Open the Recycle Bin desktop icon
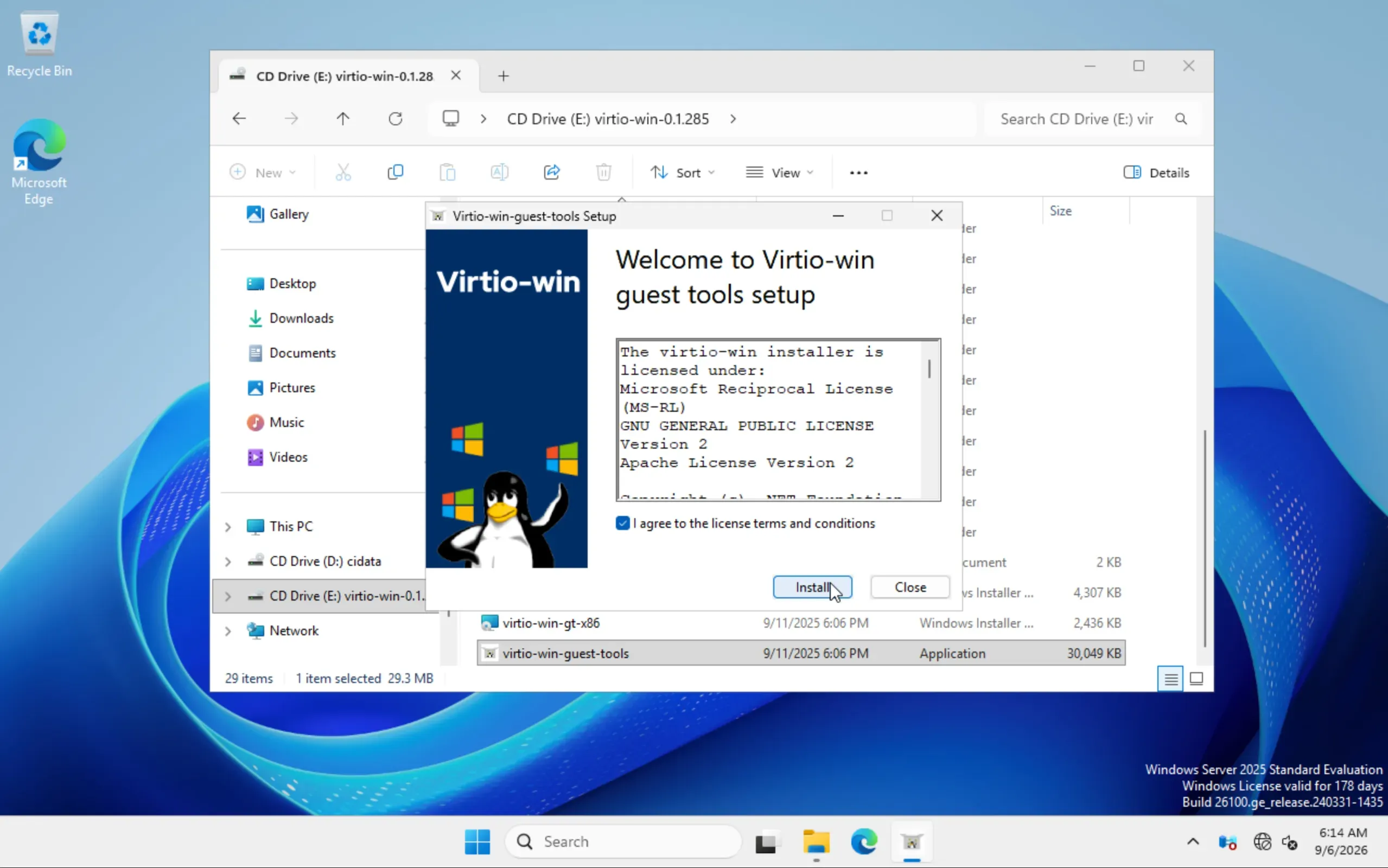The height and width of the screenshot is (868, 1388). 40,44
